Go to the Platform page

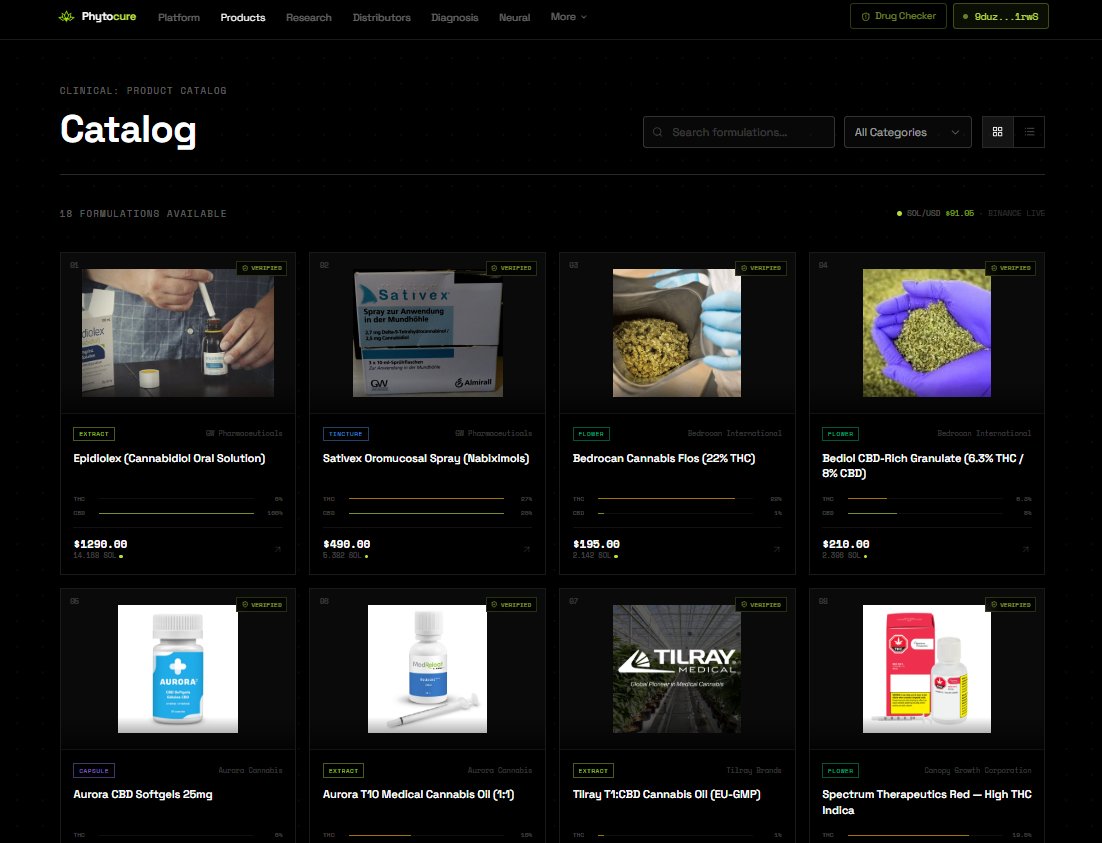tap(179, 18)
